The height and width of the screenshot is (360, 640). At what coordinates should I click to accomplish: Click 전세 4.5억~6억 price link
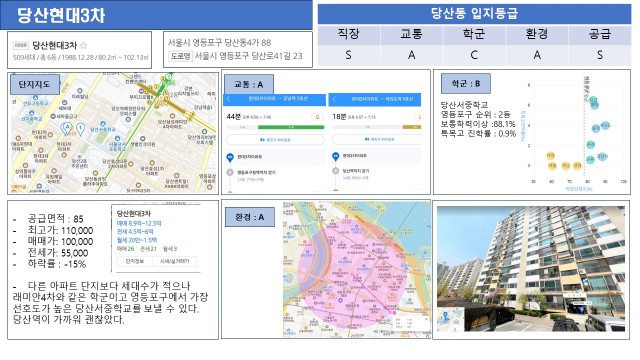click(x=135, y=231)
